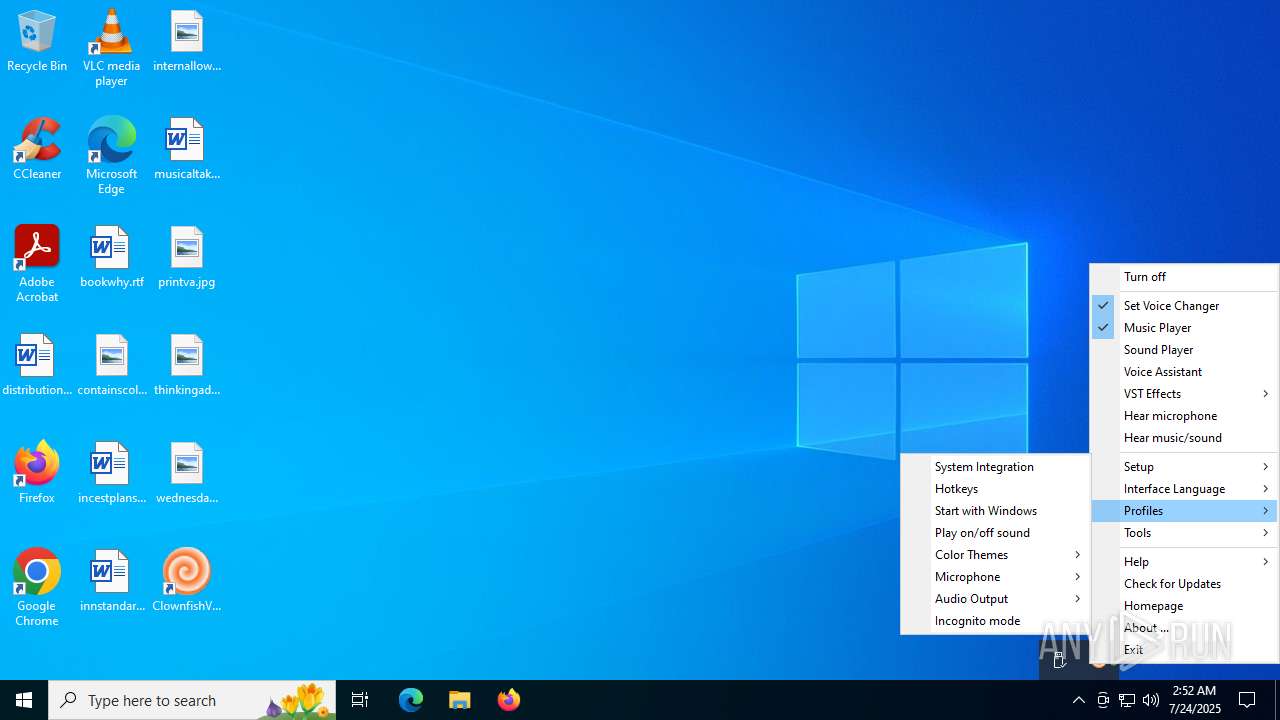This screenshot has width=1280, height=720.
Task: Expand the Profiles submenu
Action: 1184,511
